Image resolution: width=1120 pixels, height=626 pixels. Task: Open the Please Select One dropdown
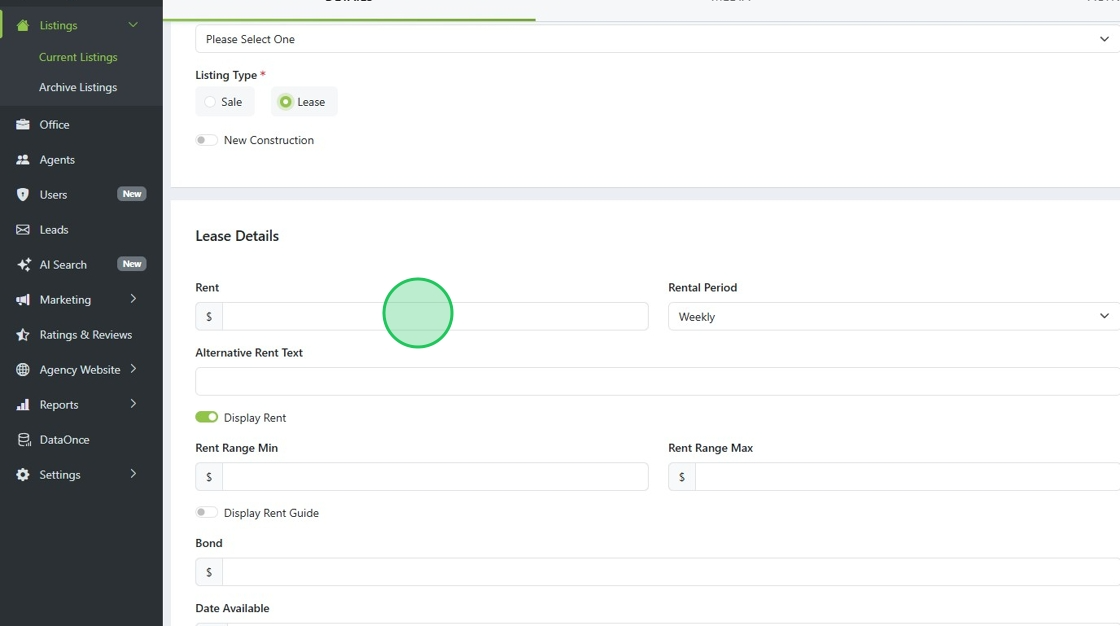(656, 39)
